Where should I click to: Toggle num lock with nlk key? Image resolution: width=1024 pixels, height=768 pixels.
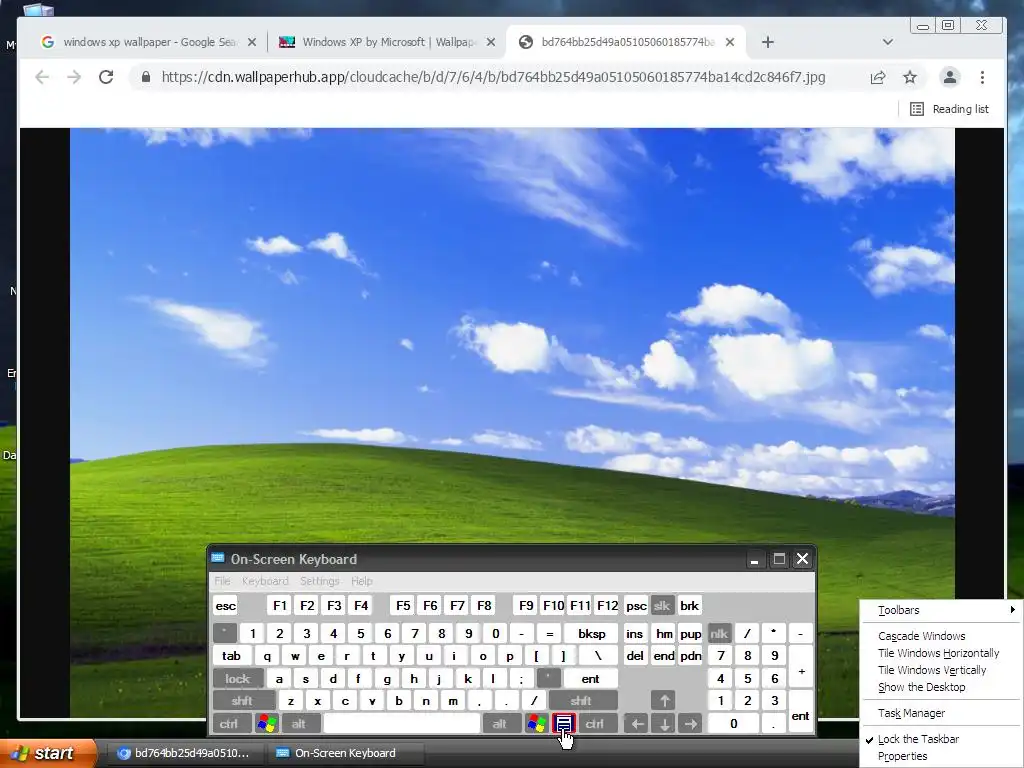click(719, 633)
